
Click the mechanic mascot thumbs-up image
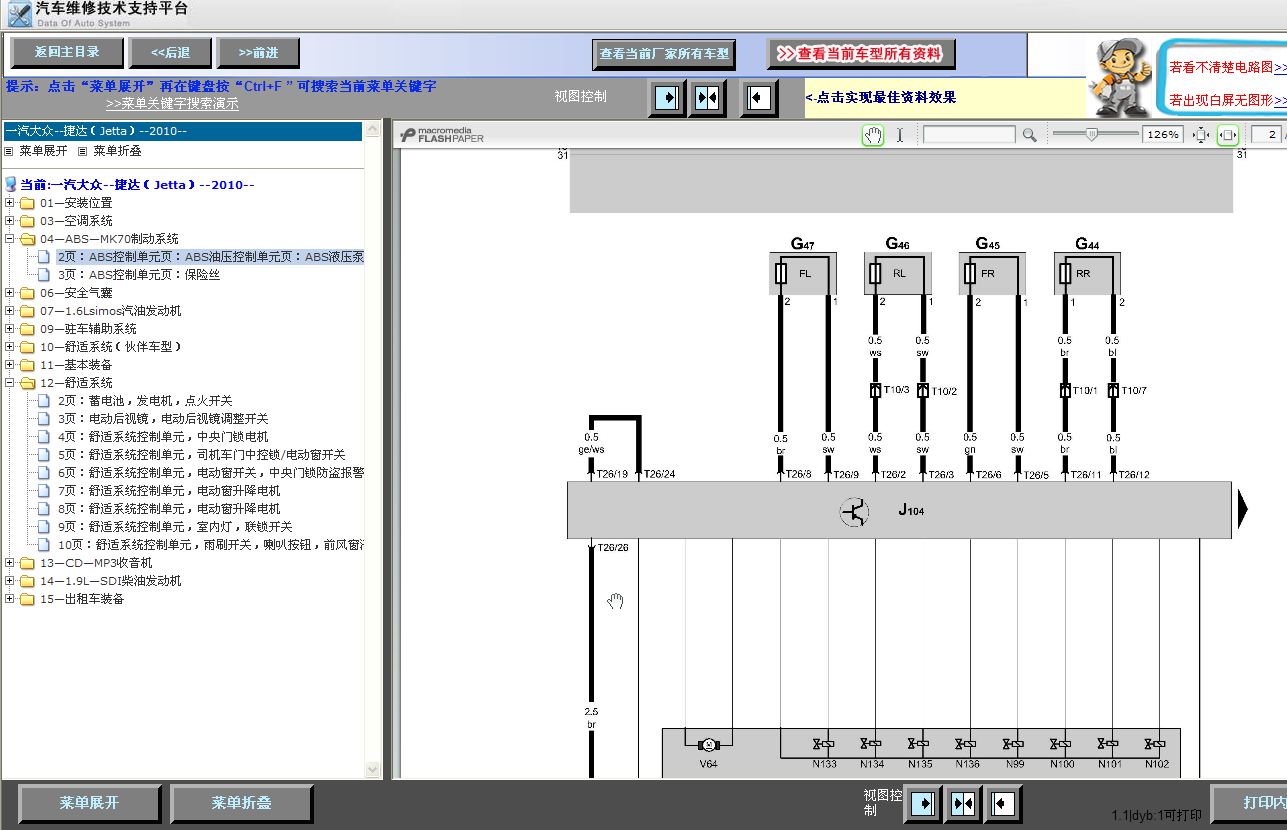click(x=1120, y=77)
